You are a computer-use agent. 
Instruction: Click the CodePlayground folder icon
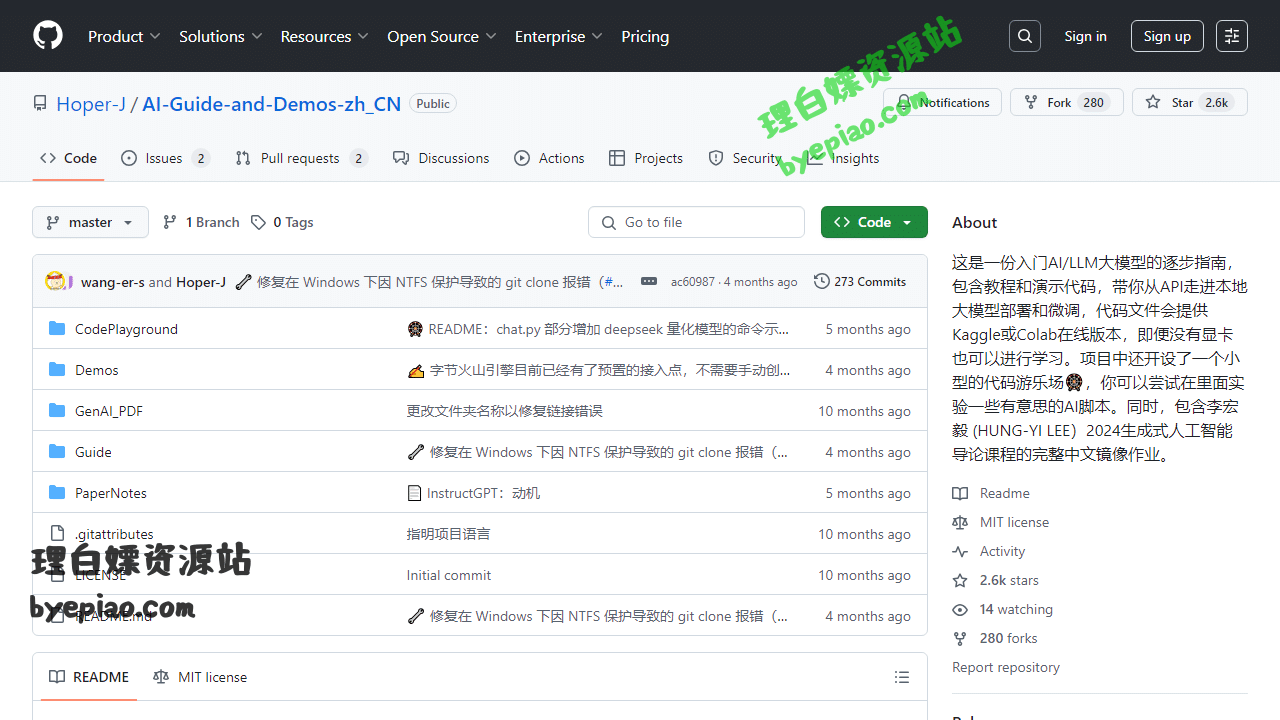(57, 329)
